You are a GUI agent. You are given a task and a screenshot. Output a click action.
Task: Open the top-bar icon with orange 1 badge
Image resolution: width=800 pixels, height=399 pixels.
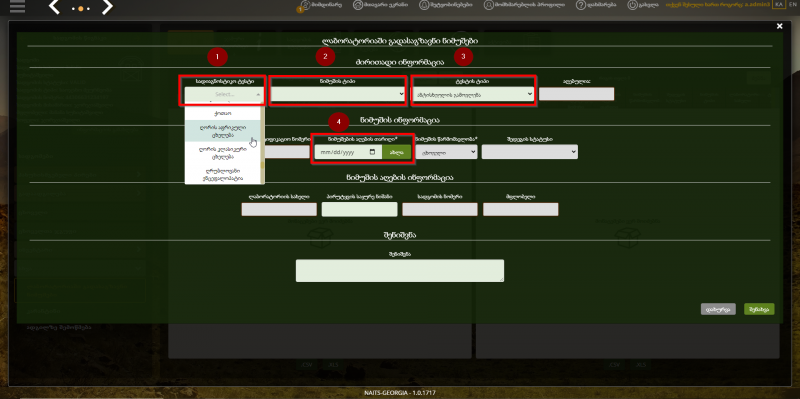[305, 5]
